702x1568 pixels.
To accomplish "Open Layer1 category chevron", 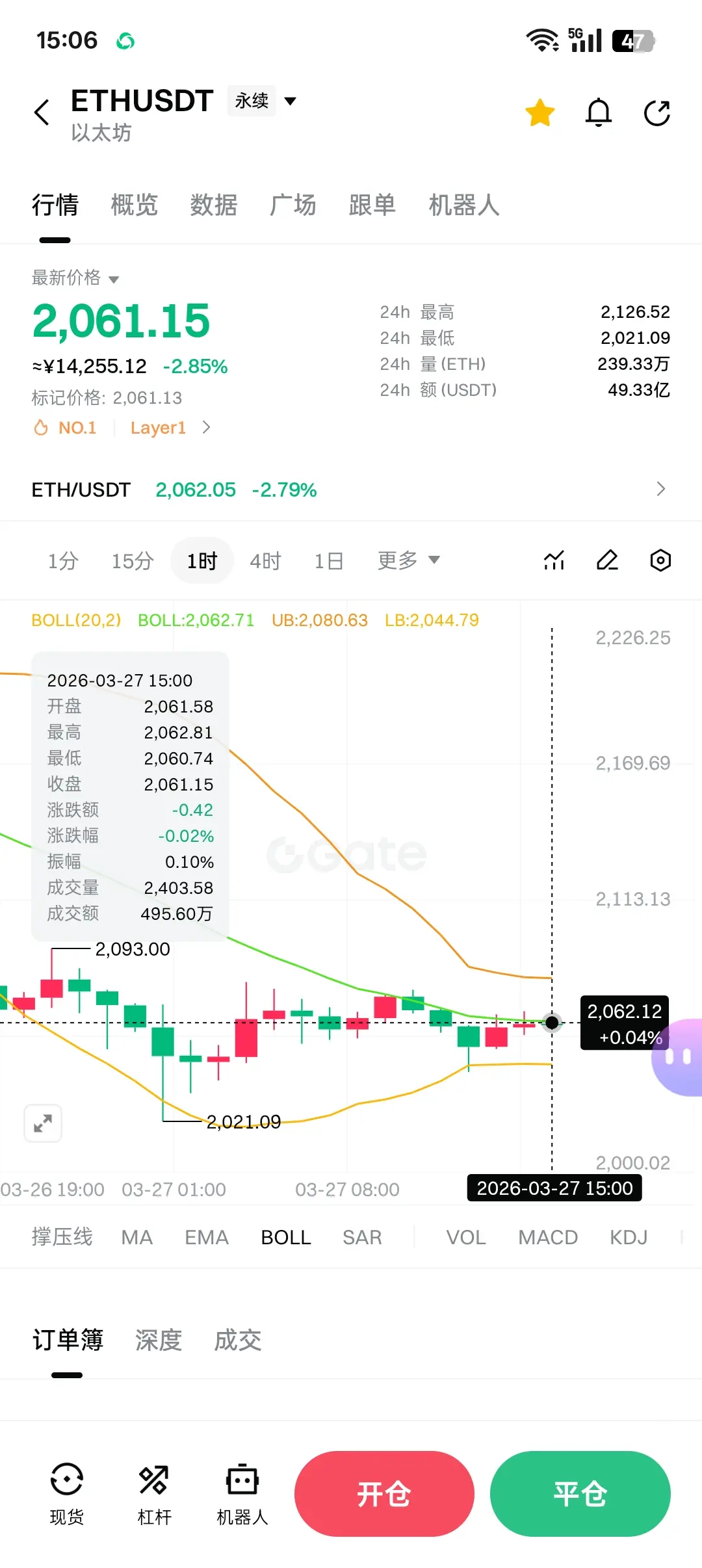I will pyautogui.click(x=206, y=427).
